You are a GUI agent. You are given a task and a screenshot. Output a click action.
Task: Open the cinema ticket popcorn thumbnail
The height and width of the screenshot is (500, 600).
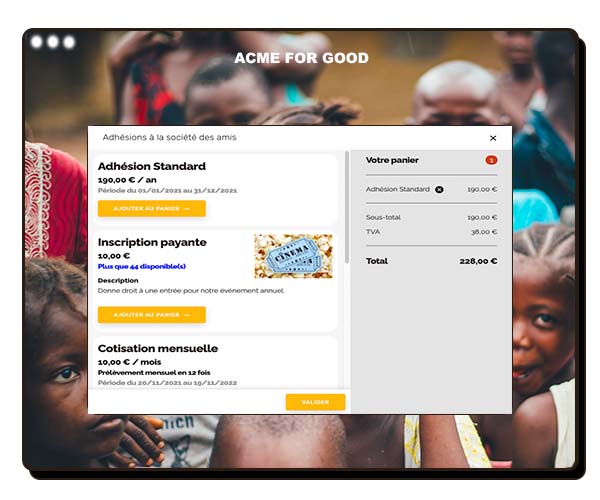pyautogui.click(x=293, y=256)
